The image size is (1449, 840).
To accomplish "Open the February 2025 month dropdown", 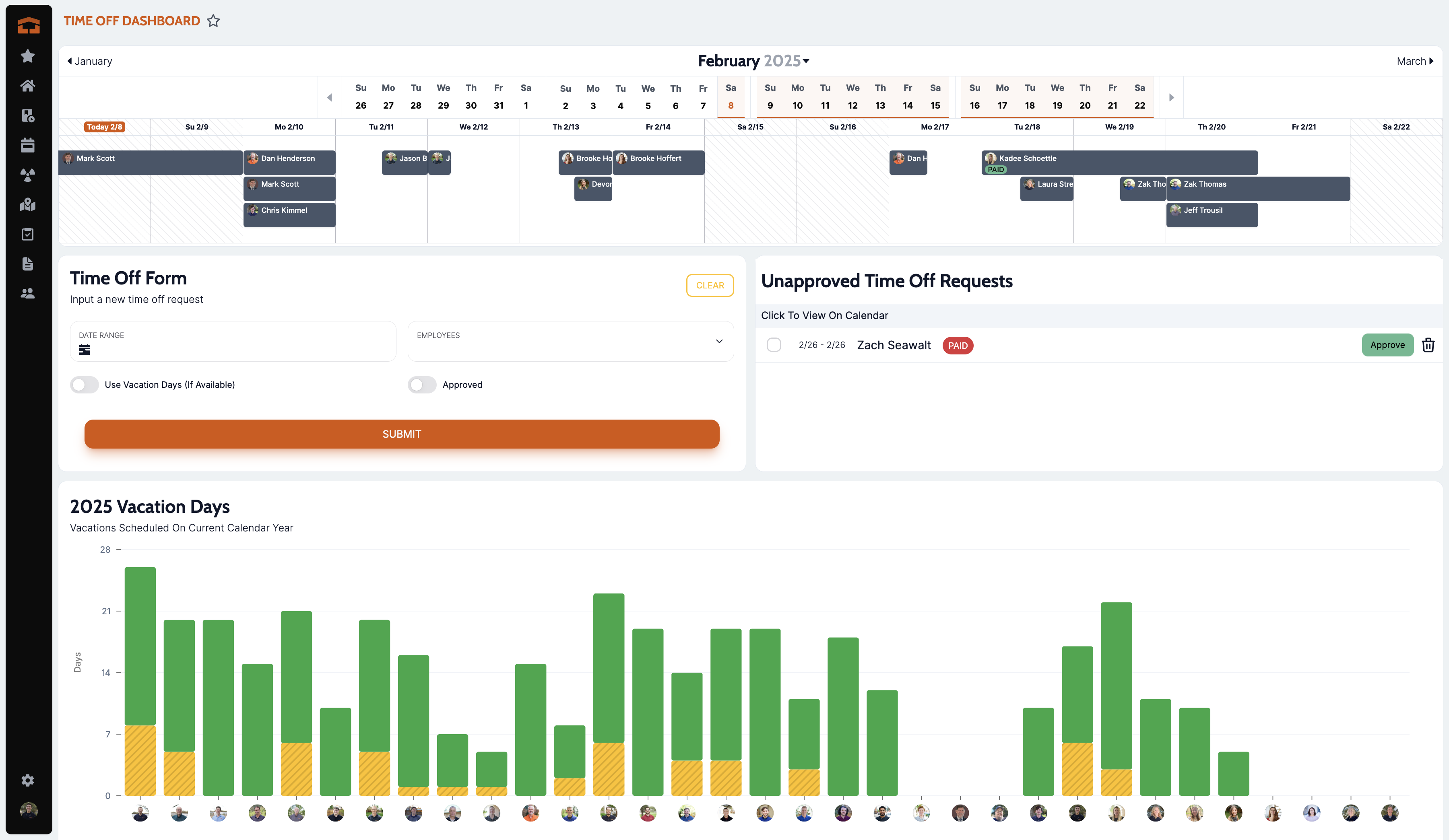I will pos(753,61).
